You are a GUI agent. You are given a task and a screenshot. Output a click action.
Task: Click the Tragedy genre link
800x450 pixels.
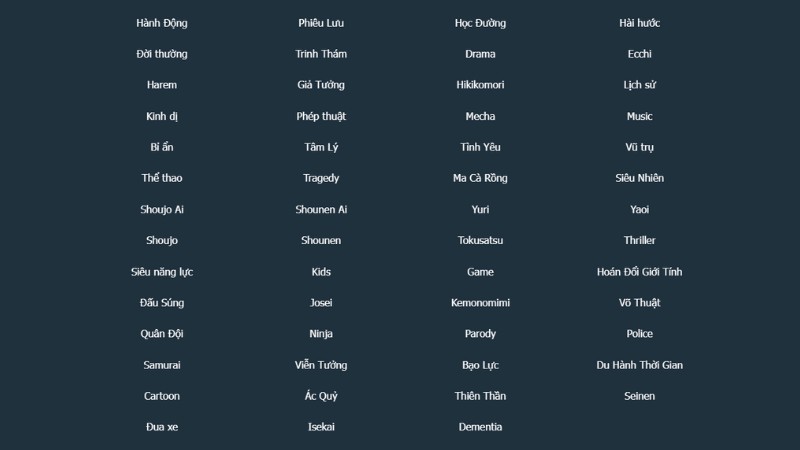(321, 178)
